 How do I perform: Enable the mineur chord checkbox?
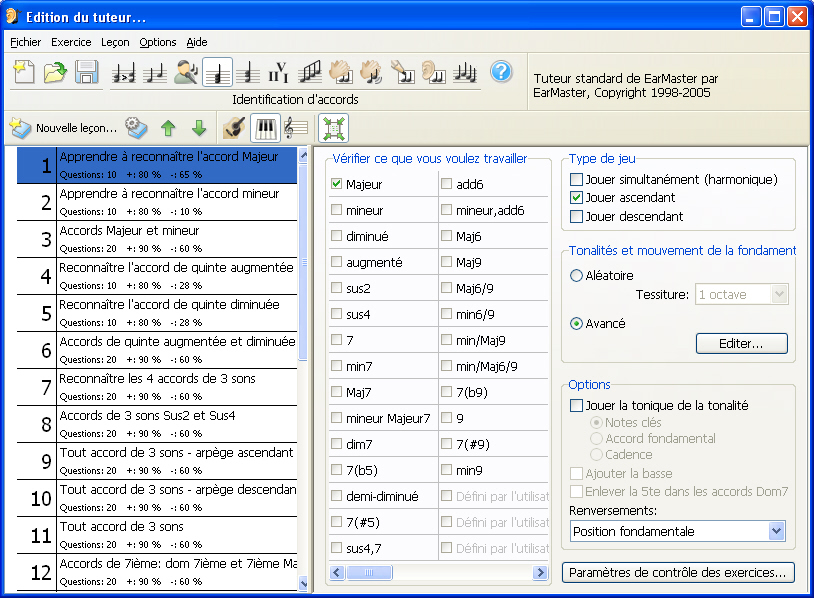point(336,210)
